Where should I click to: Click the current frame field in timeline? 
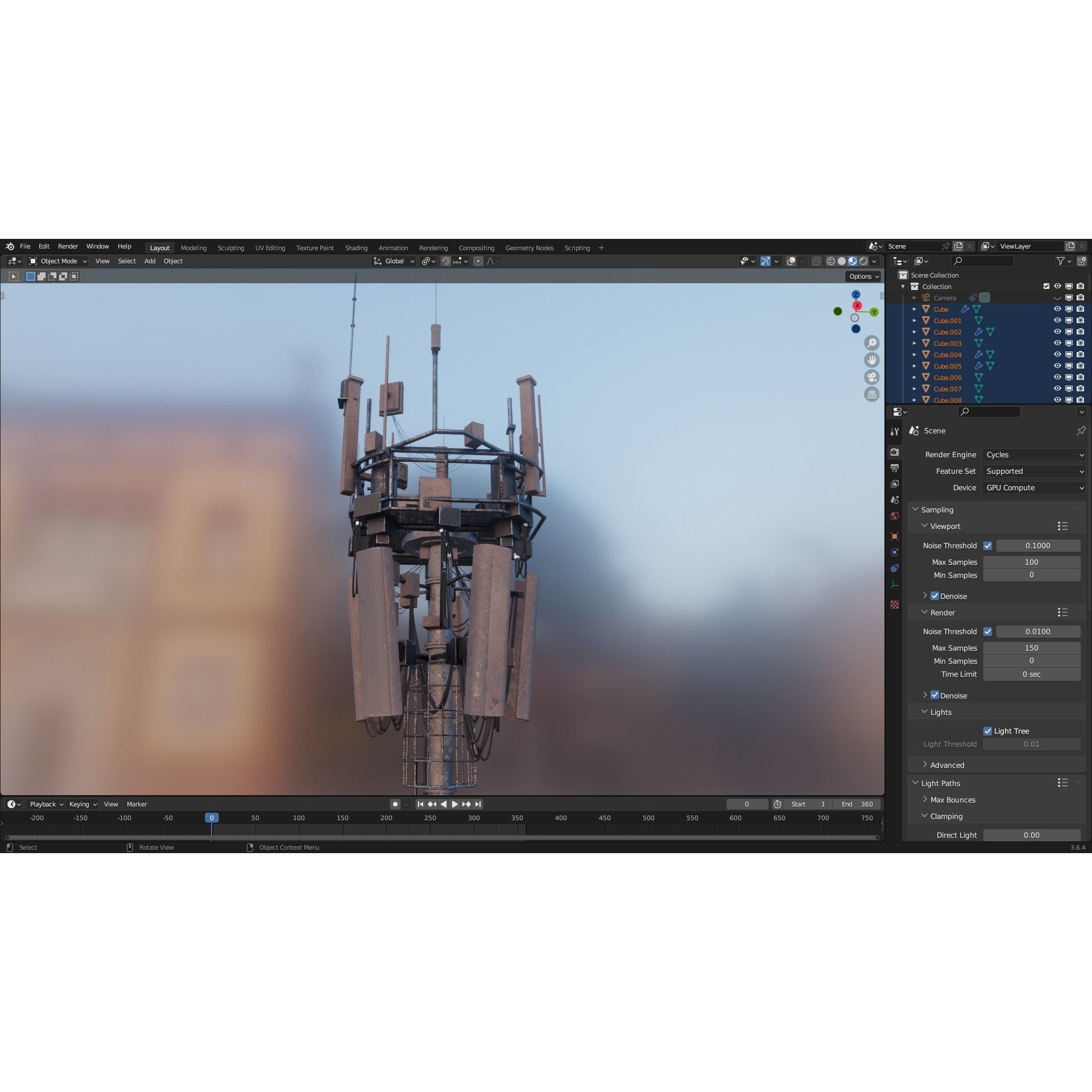(x=747, y=804)
